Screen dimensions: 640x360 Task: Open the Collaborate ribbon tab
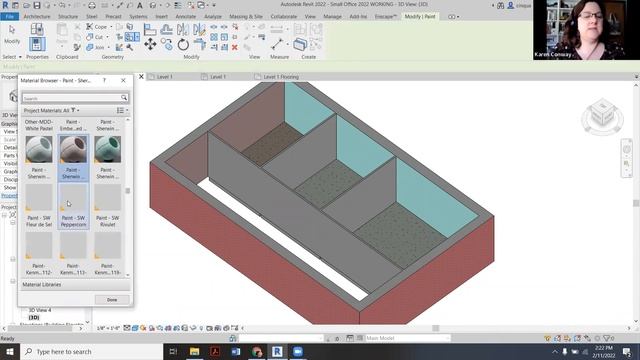pos(284,16)
